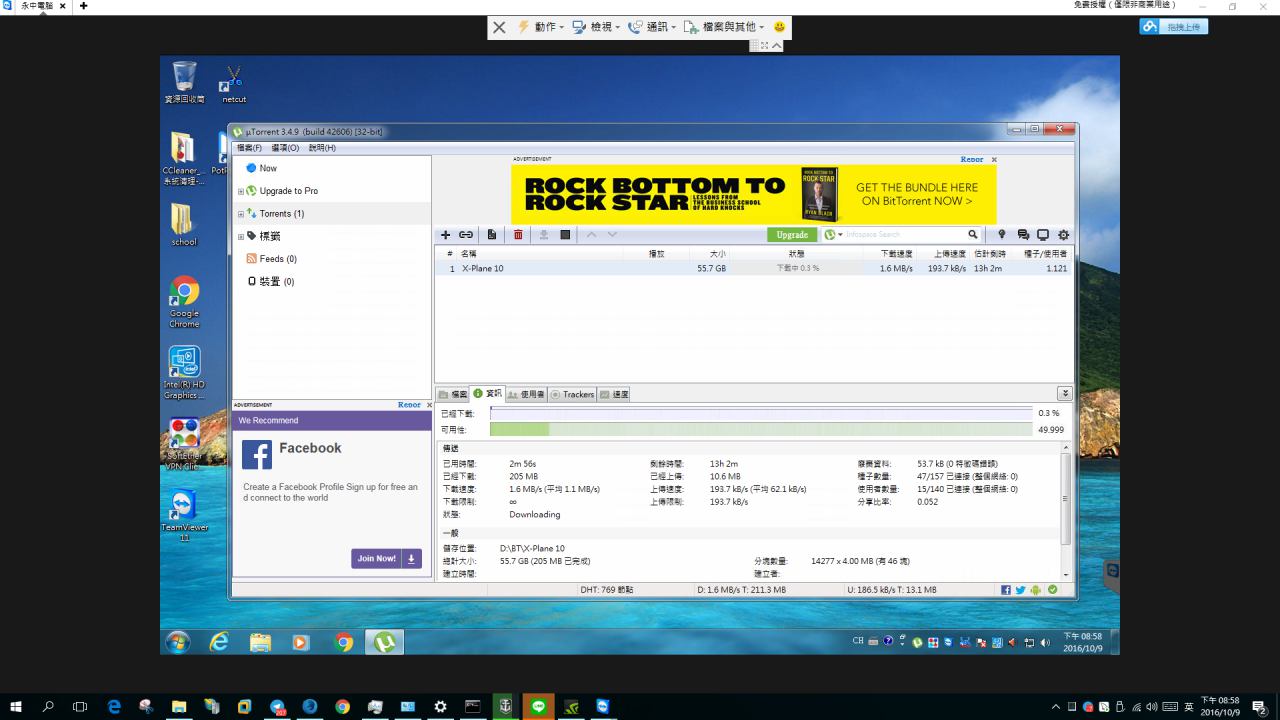
Task: Click the Rock Bottom to Rock Star banner
Action: 754,194
